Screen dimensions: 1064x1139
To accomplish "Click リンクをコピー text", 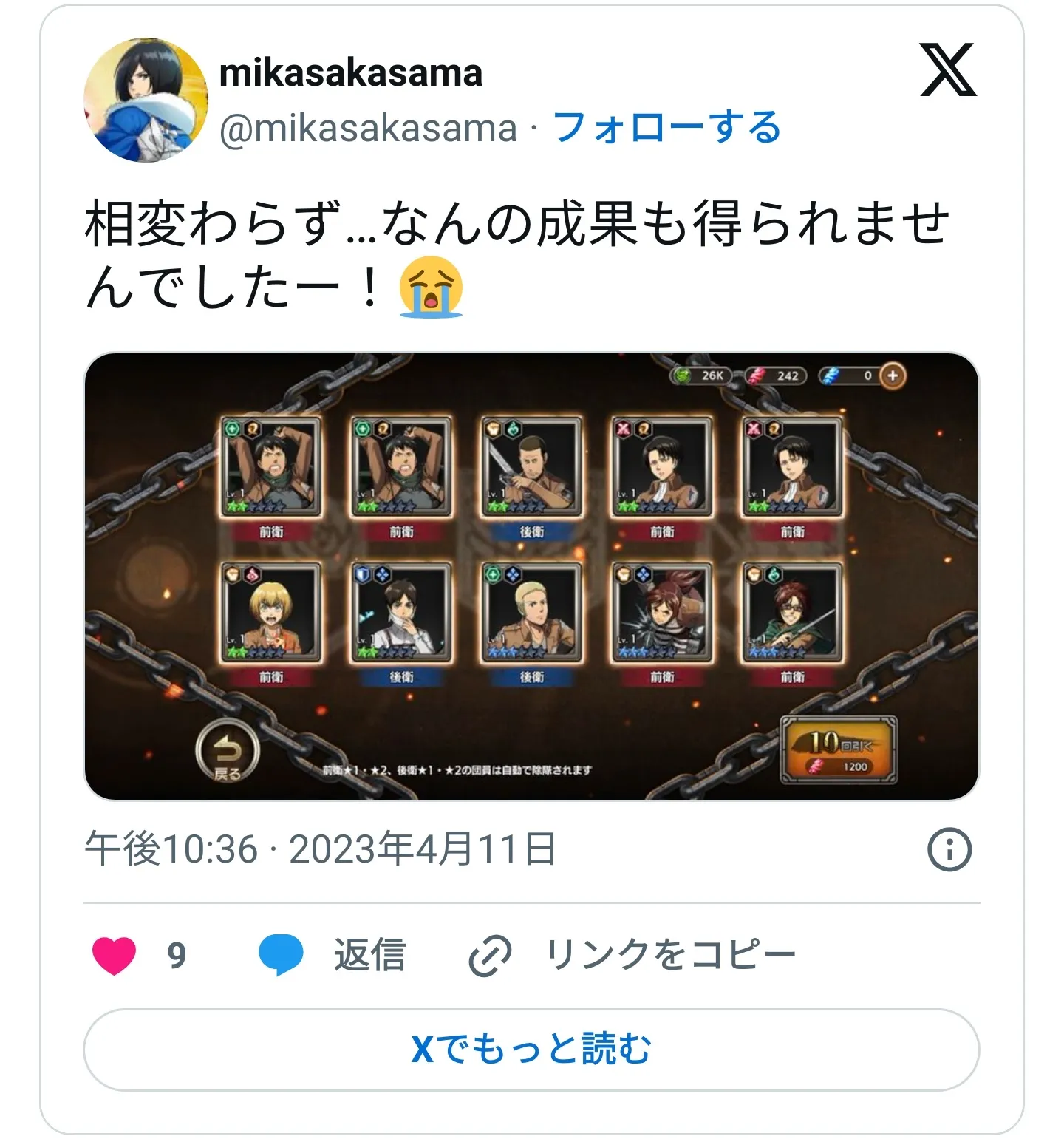I will [x=671, y=955].
